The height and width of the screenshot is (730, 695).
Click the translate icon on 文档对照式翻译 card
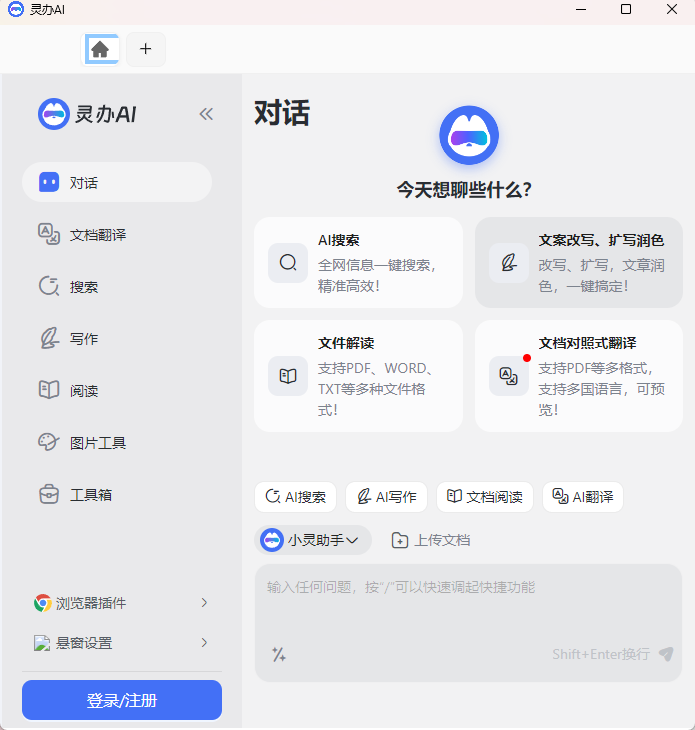coord(509,376)
